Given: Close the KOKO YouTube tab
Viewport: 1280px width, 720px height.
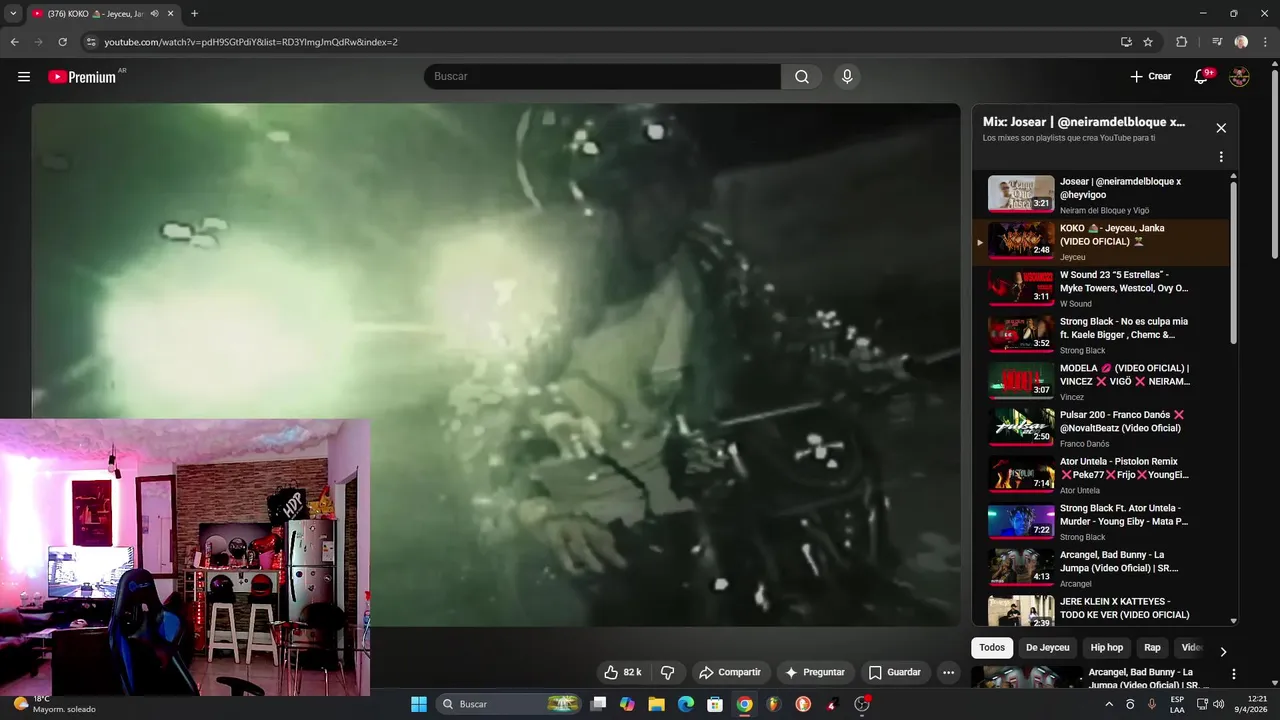Looking at the screenshot, I should coord(171,14).
